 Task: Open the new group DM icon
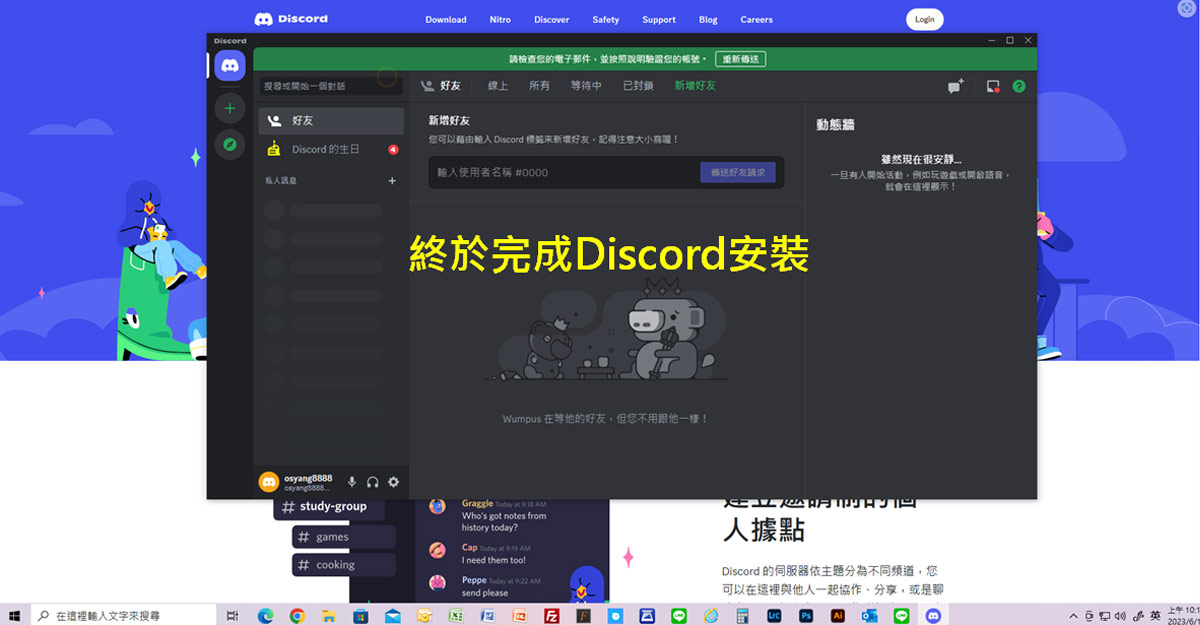click(955, 86)
